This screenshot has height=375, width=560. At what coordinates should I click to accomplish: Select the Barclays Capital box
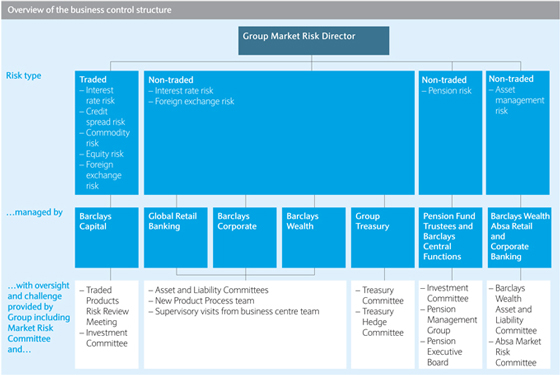pyautogui.click(x=106, y=238)
